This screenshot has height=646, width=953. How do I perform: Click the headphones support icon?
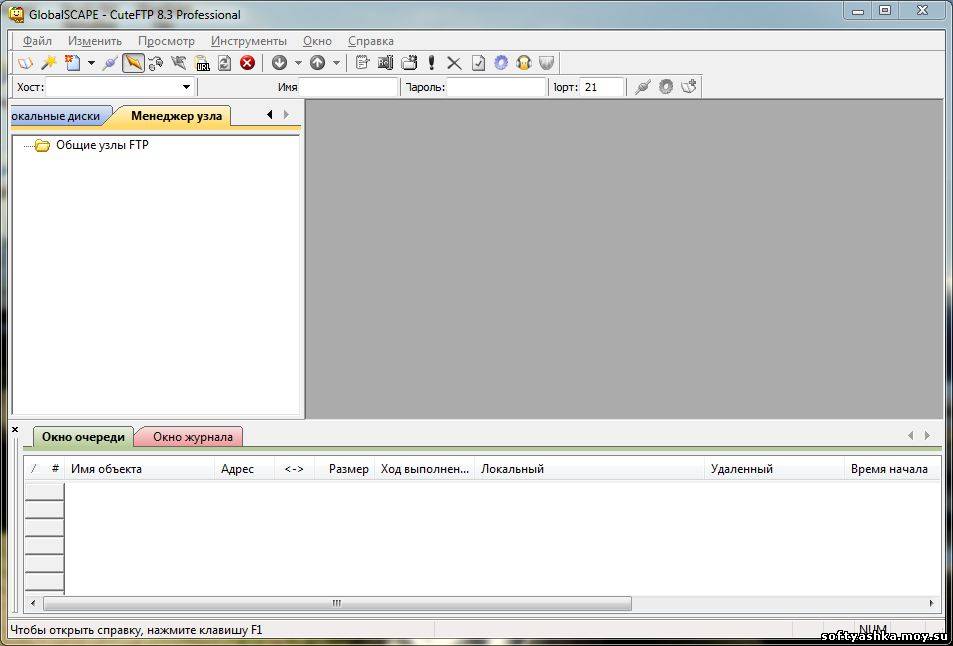[x=524, y=63]
